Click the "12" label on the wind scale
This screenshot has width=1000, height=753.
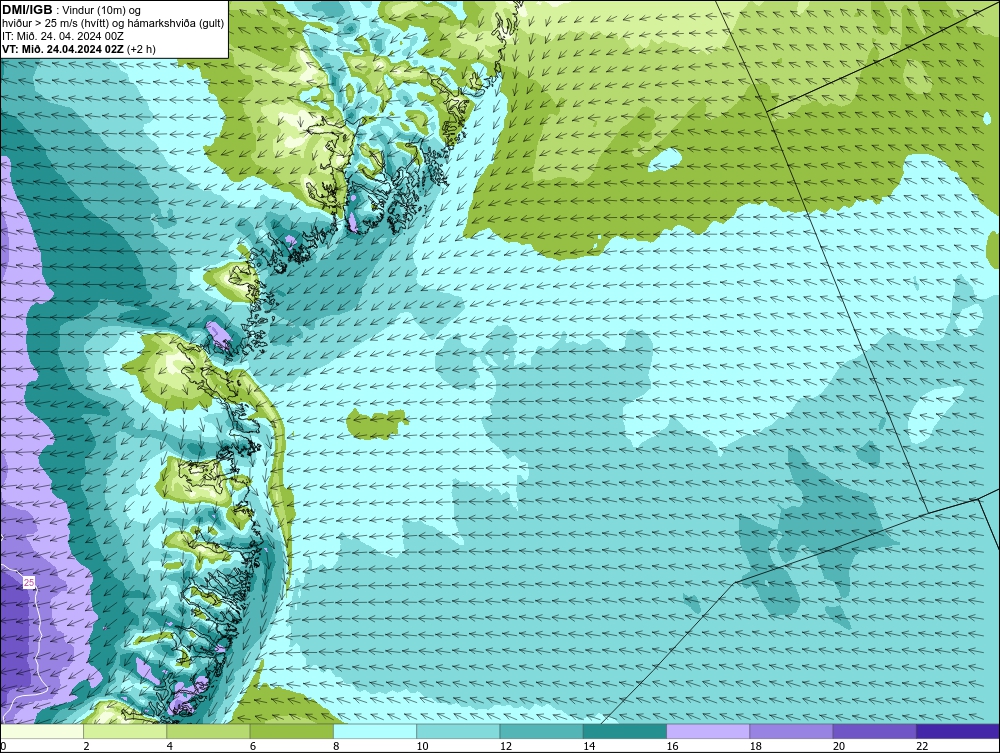click(x=506, y=746)
